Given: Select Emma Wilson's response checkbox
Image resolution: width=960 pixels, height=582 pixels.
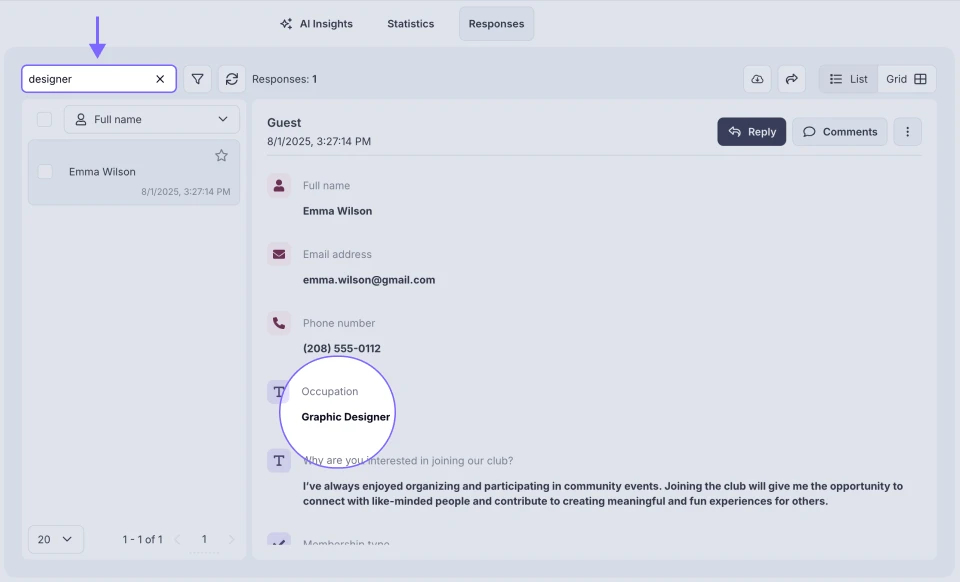Looking at the screenshot, I should [x=44, y=171].
